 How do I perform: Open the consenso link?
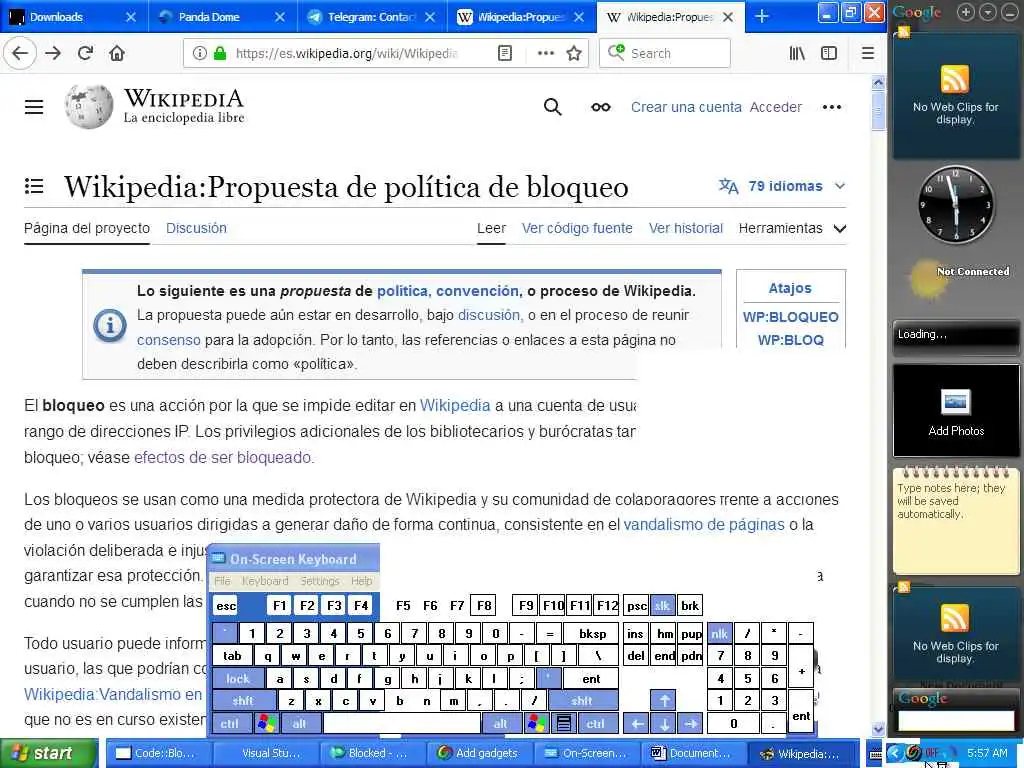[168, 340]
